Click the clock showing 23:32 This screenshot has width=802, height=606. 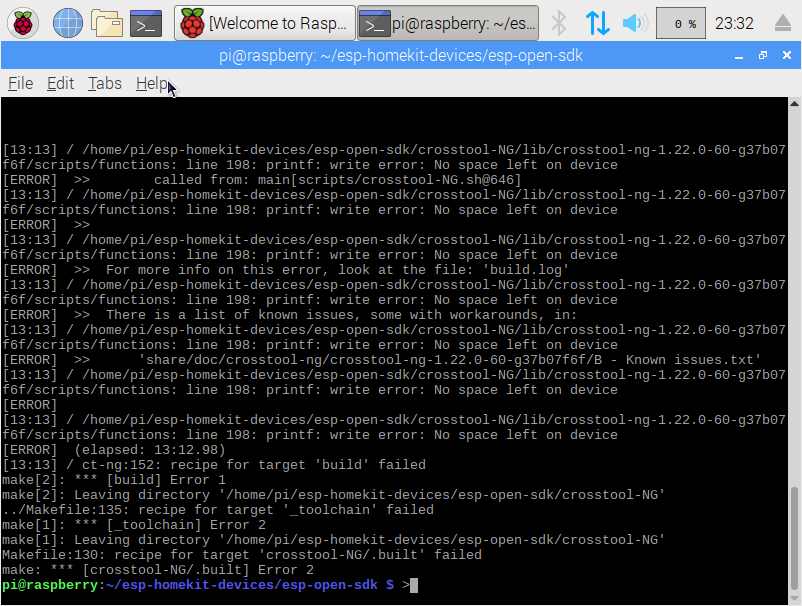pos(734,22)
